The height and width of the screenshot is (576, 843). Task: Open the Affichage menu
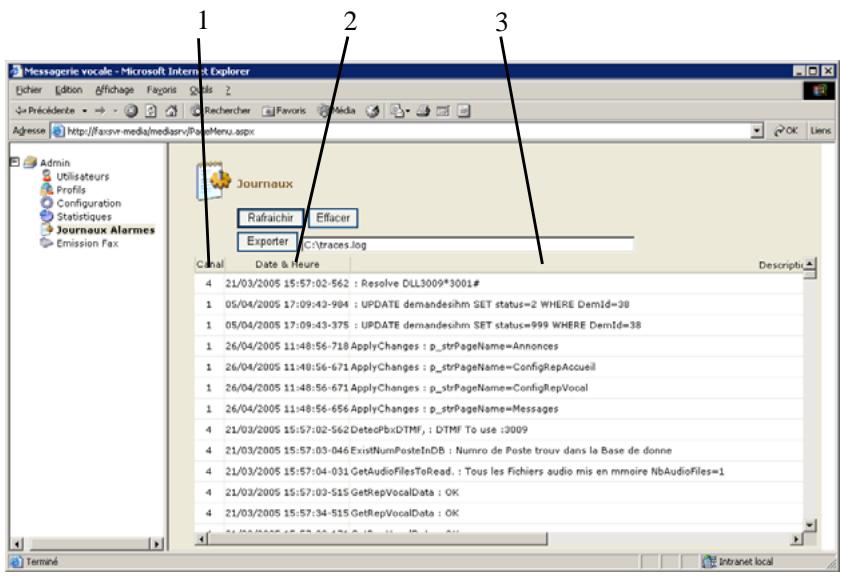[x=115, y=90]
